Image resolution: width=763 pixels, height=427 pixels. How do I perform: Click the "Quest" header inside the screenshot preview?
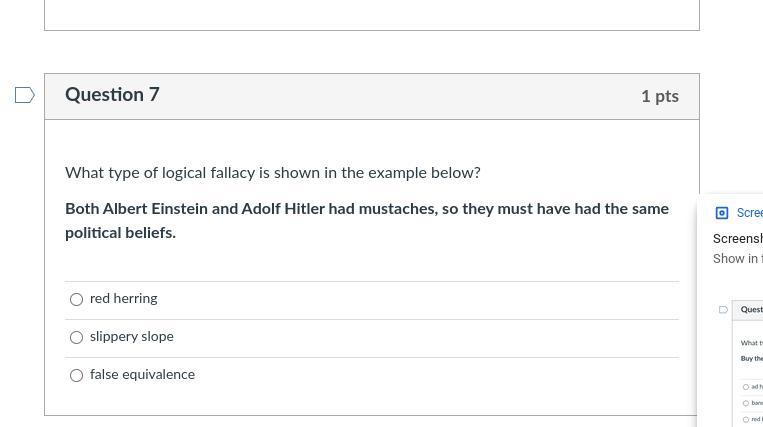point(751,310)
